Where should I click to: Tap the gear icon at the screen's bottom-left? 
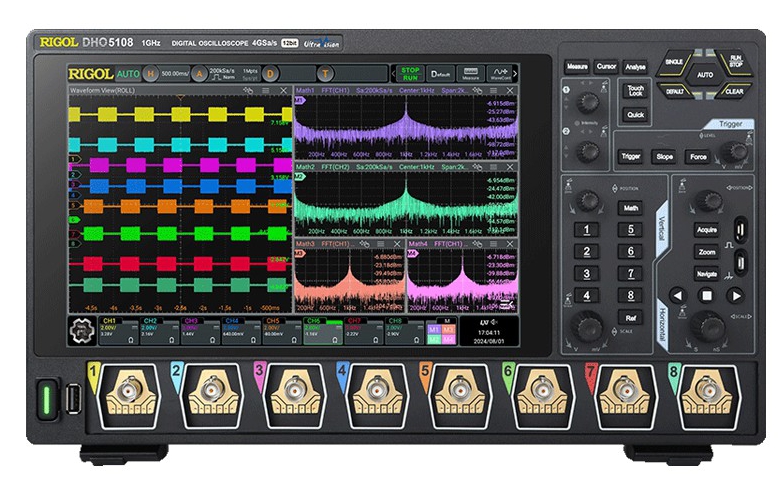coord(82,331)
